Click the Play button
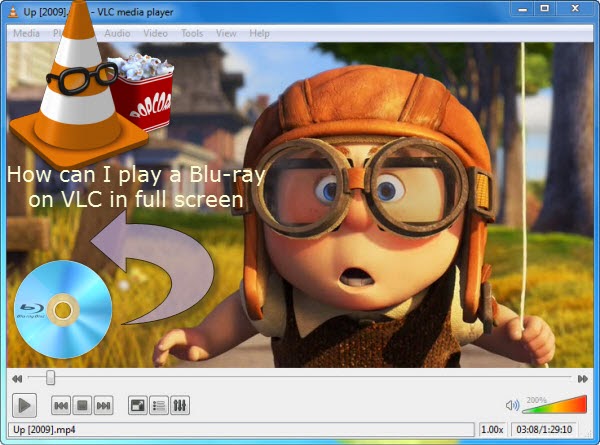Screen dimensions: 600x445 24,405
